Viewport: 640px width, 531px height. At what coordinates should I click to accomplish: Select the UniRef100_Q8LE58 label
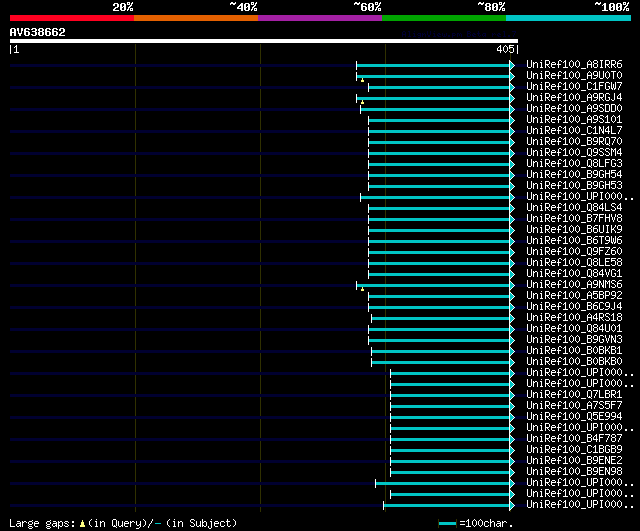574,262
